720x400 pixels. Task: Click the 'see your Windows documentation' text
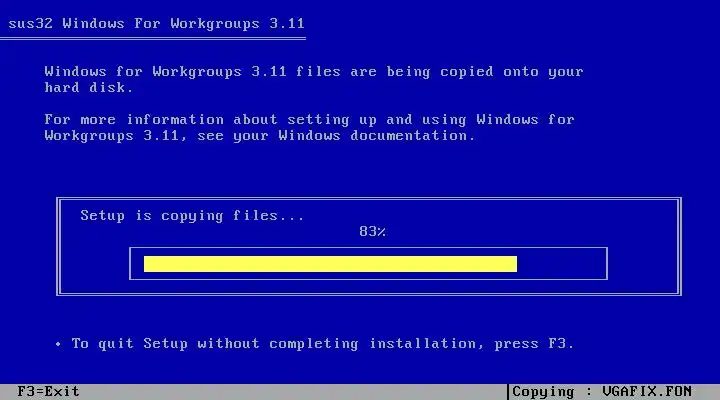coord(336,136)
